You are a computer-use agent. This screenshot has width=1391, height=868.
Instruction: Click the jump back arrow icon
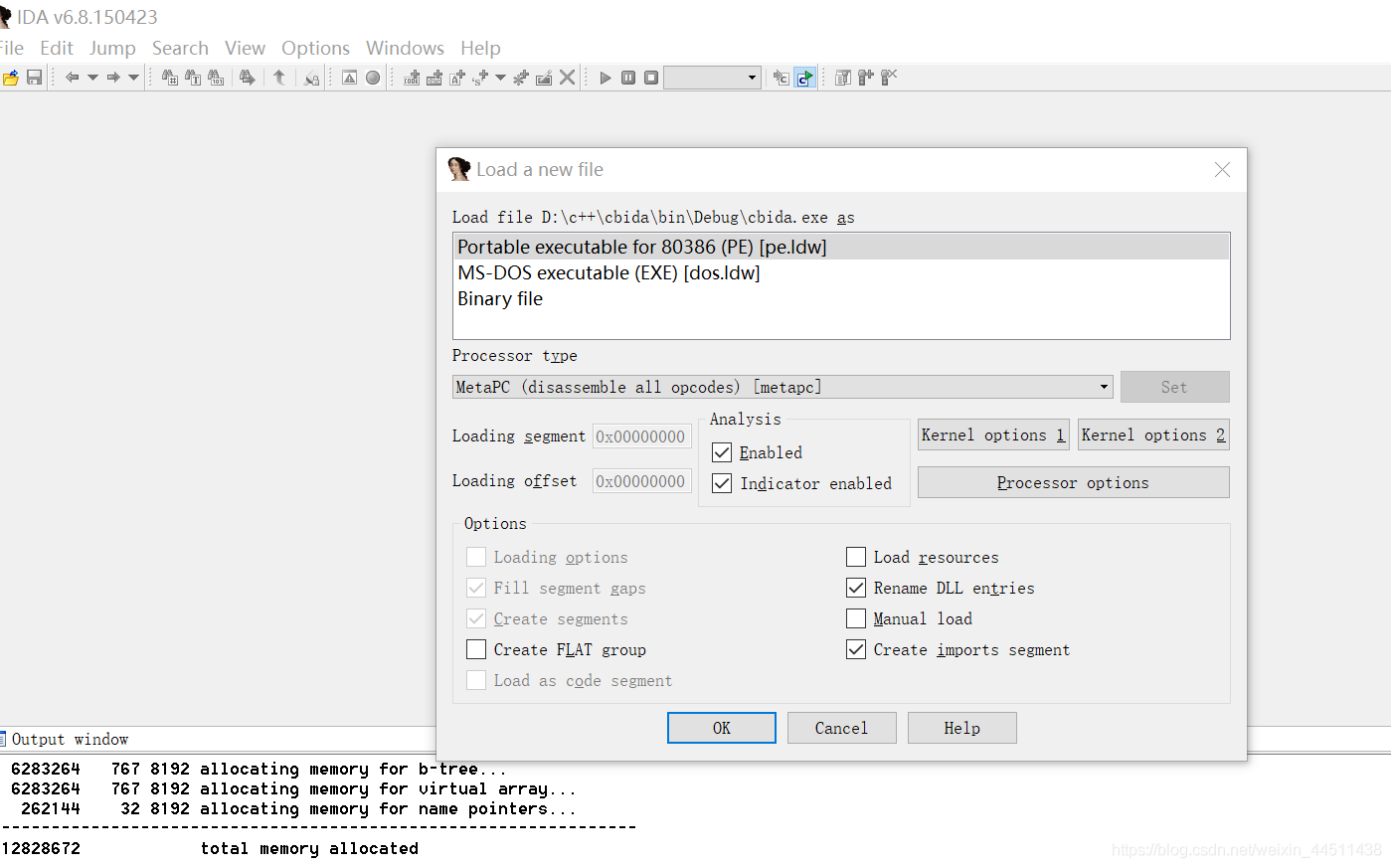tap(72, 78)
